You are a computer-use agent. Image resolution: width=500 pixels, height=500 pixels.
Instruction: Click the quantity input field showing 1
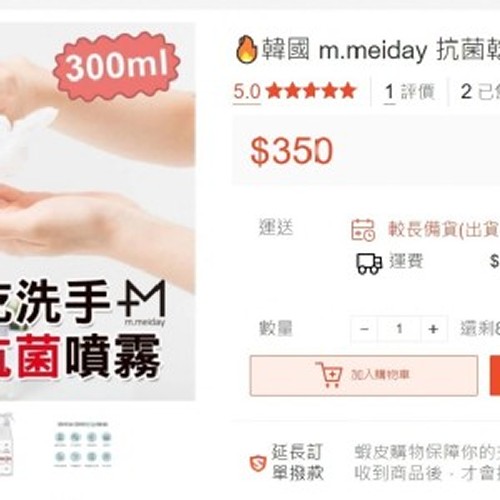pyautogui.click(x=399, y=329)
